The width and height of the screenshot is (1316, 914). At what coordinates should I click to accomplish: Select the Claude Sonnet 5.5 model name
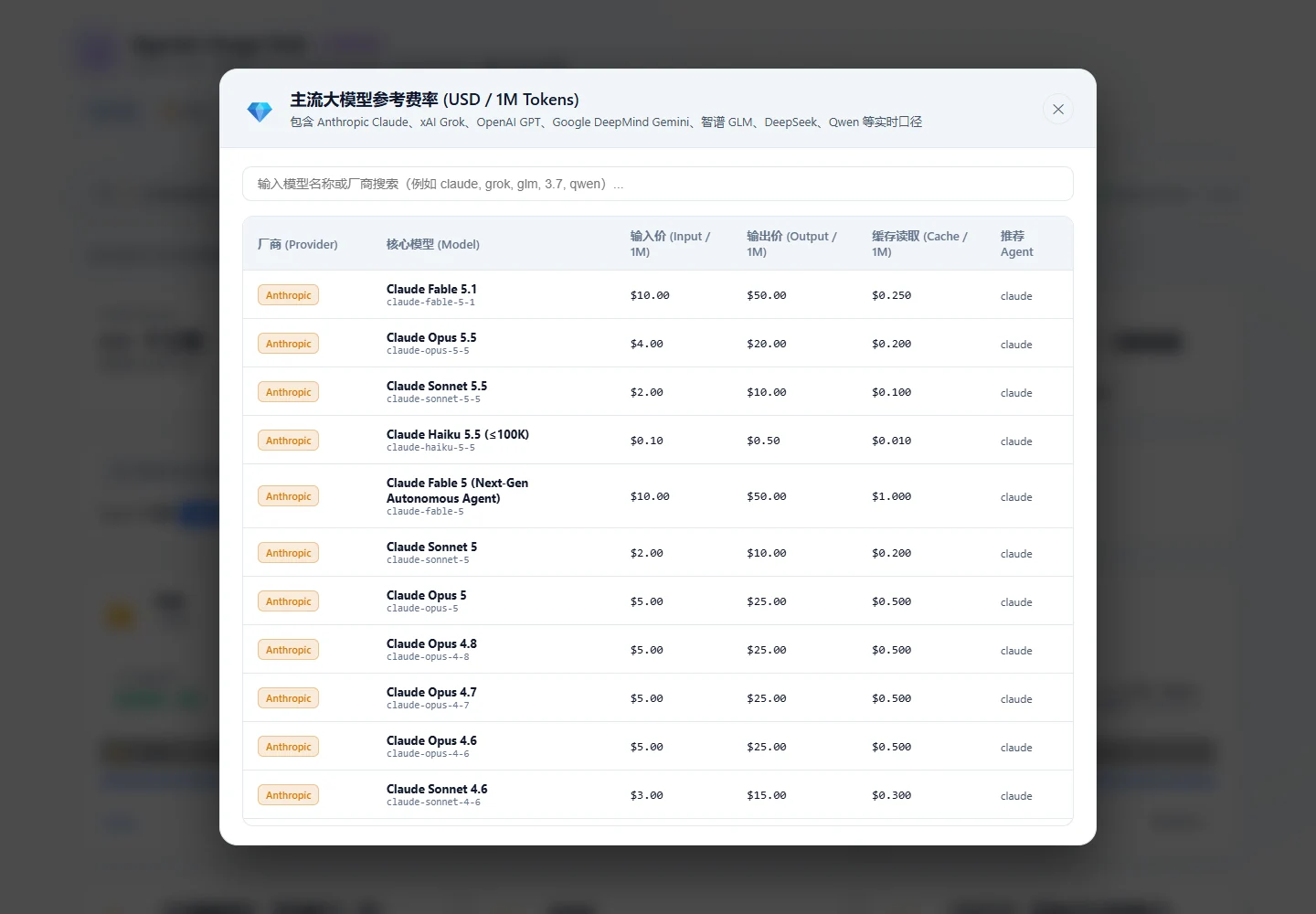[437, 386]
